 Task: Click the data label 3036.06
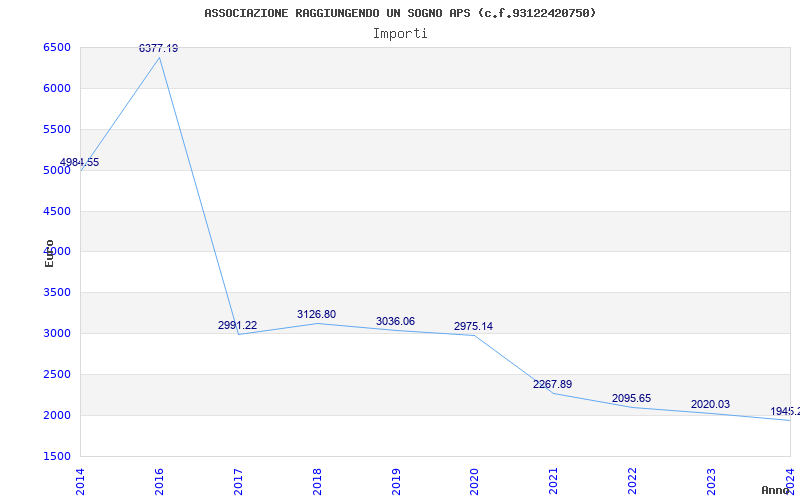point(395,321)
